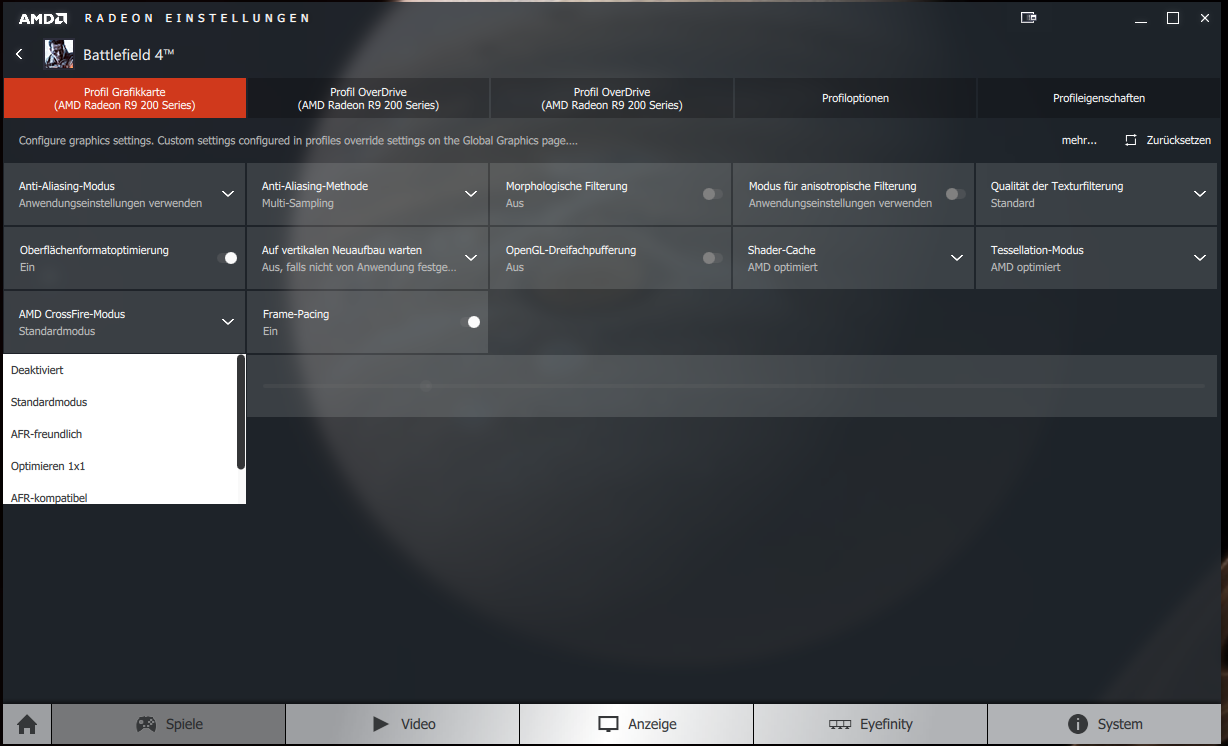Click the monitor icon in Anzeige

point(609,724)
